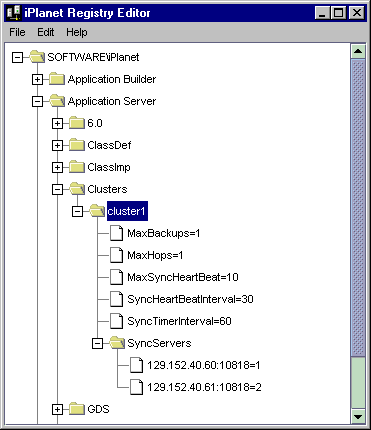This screenshot has height=430, width=371.
Task: Select the MaxBackups=1 value
Action: click(164, 233)
